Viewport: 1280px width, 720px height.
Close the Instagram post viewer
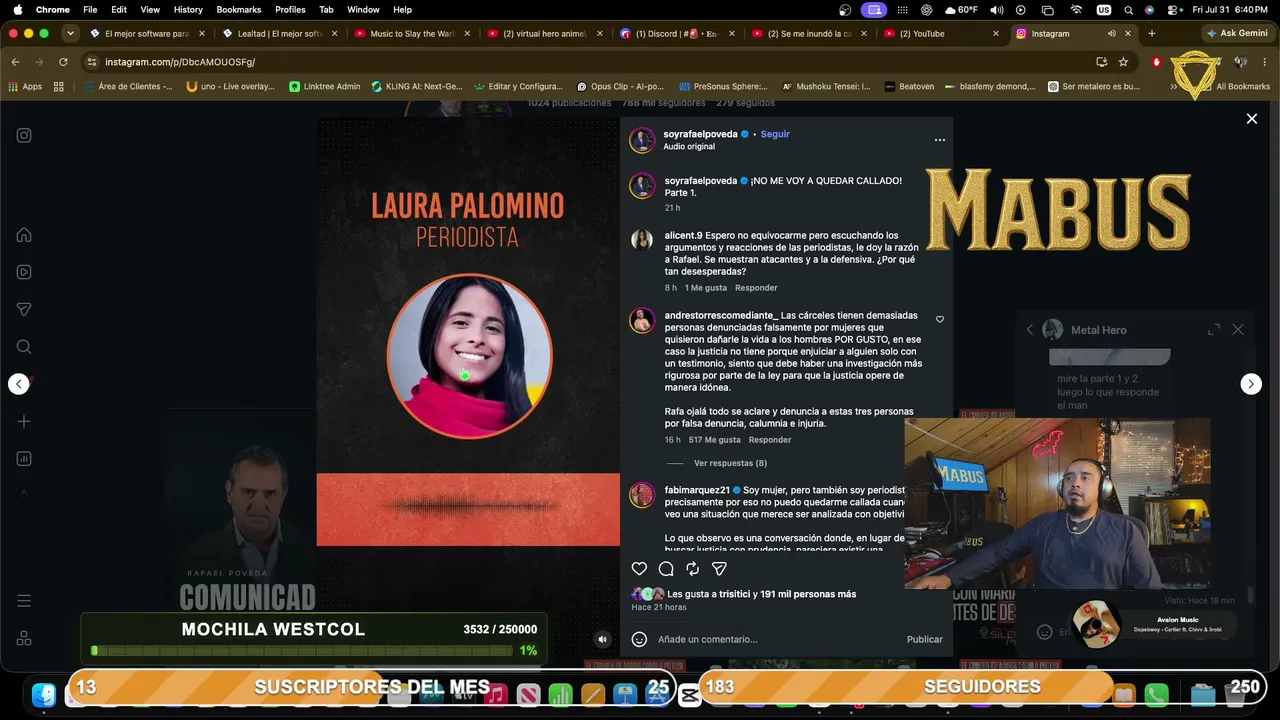pos(1251,118)
